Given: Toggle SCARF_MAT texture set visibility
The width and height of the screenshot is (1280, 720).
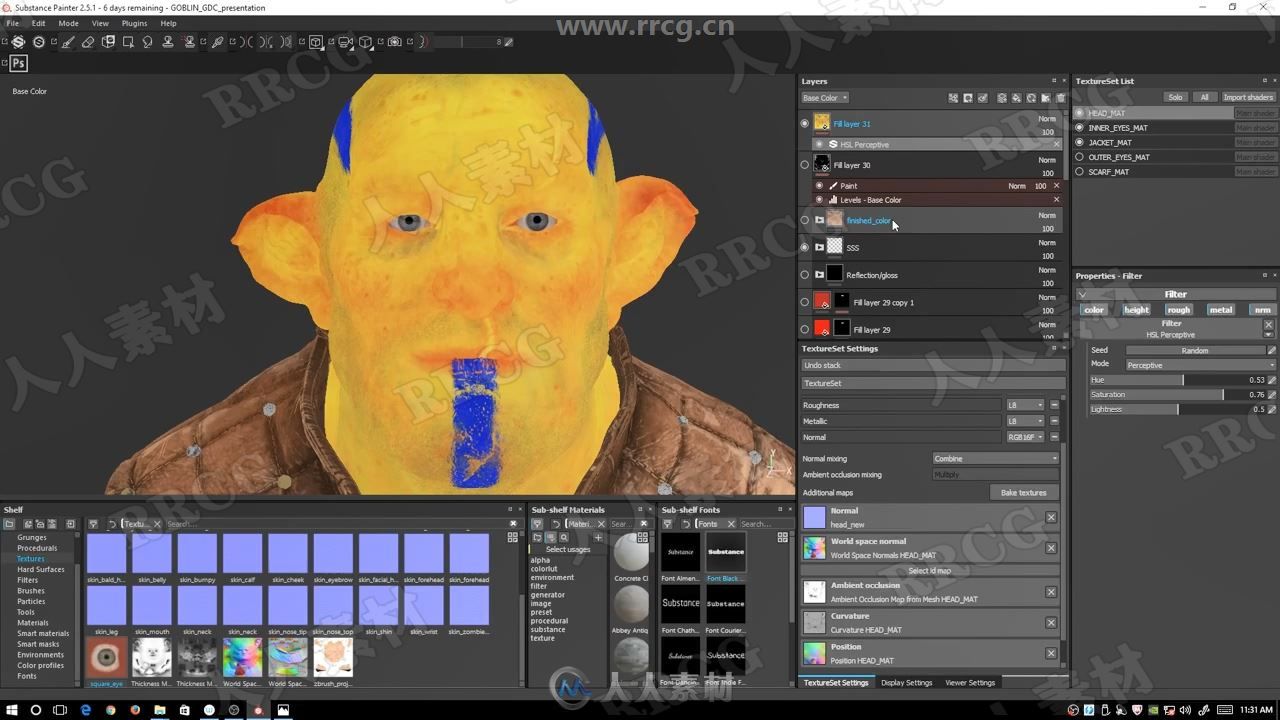Looking at the screenshot, I should (1079, 172).
